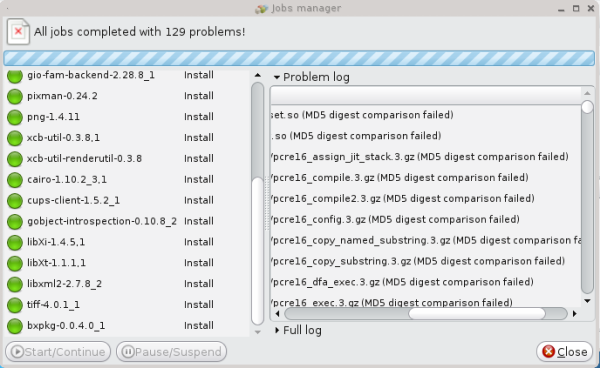Click the Jobs manager title bar icon
This screenshot has width=600, height=368.
pos(262,8)
